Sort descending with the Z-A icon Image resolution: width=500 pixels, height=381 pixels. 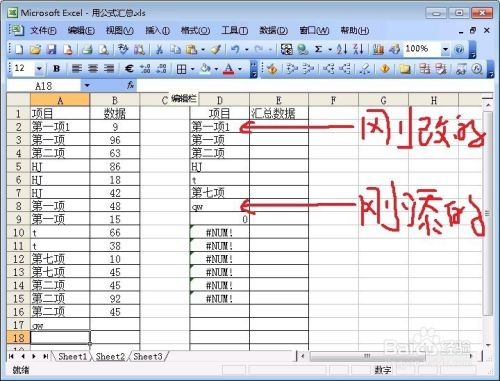point(358,50)
